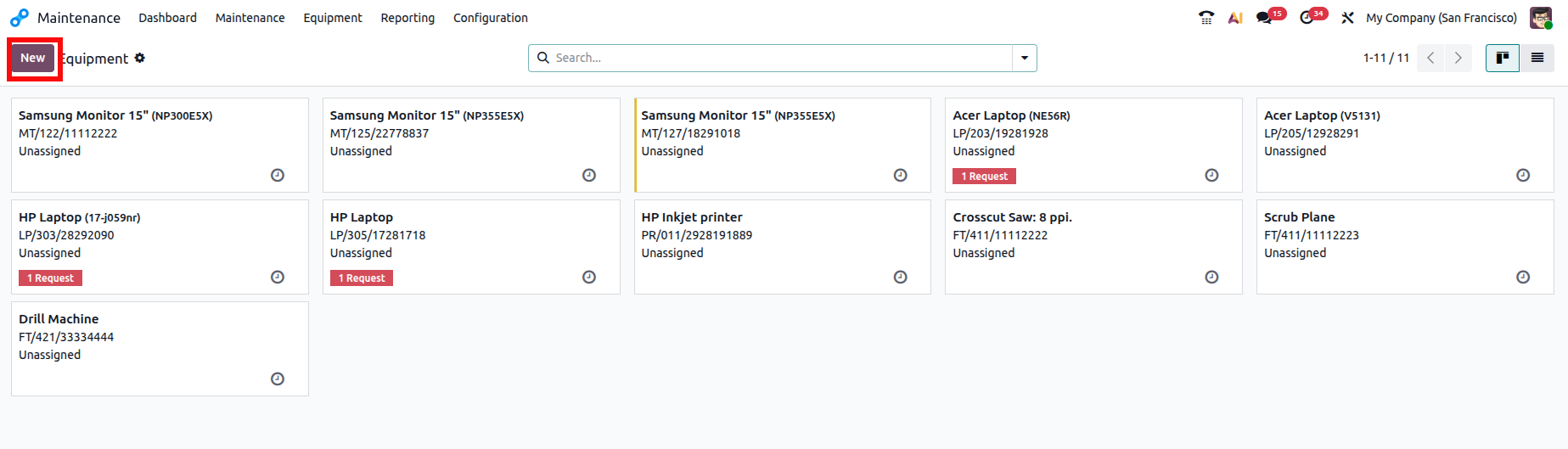Open activity clock on MT/122/11112222 card
Screen dimensions: 1568x449
click(278, 175)
